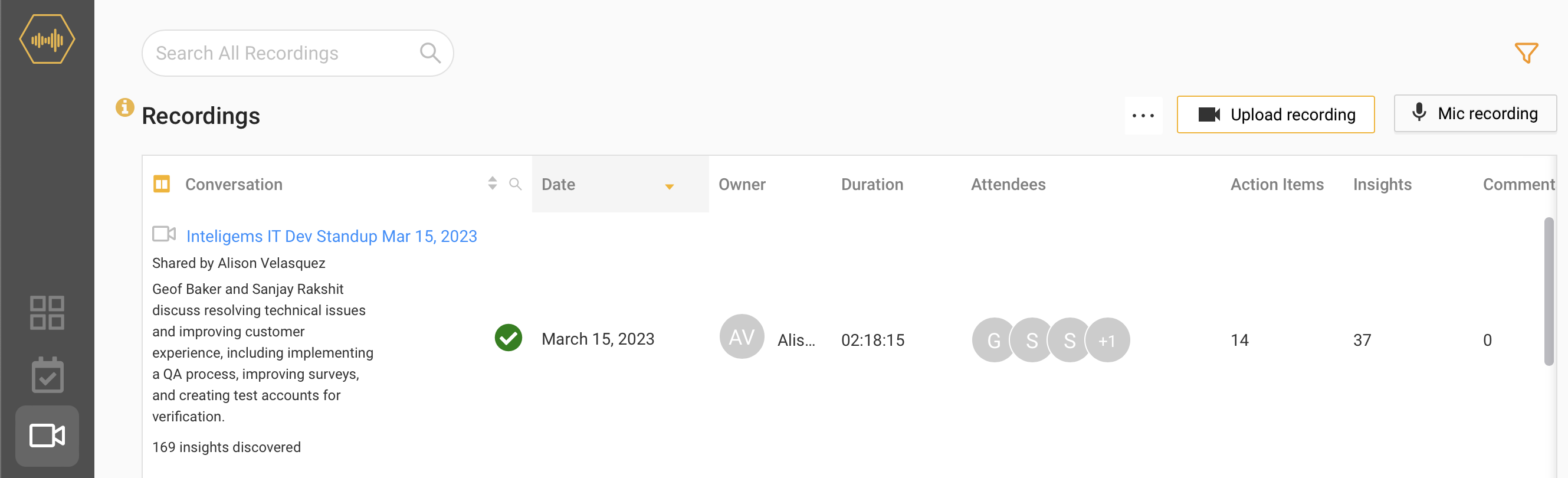Open the calendar tasks sidebar icon
Screen dimensions: 1568x478
coord(47,375)
